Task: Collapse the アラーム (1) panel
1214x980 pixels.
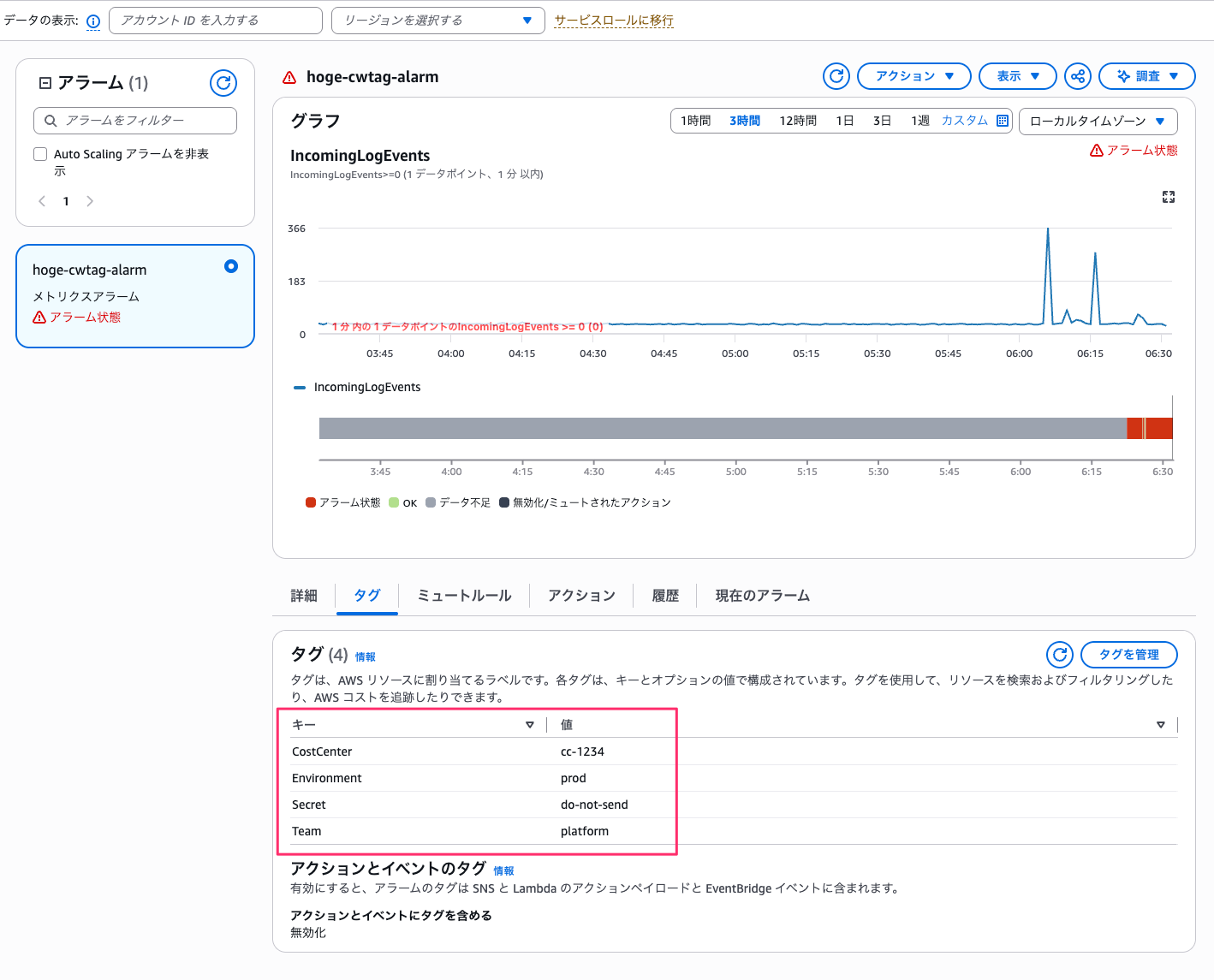Action: point(45,83)
